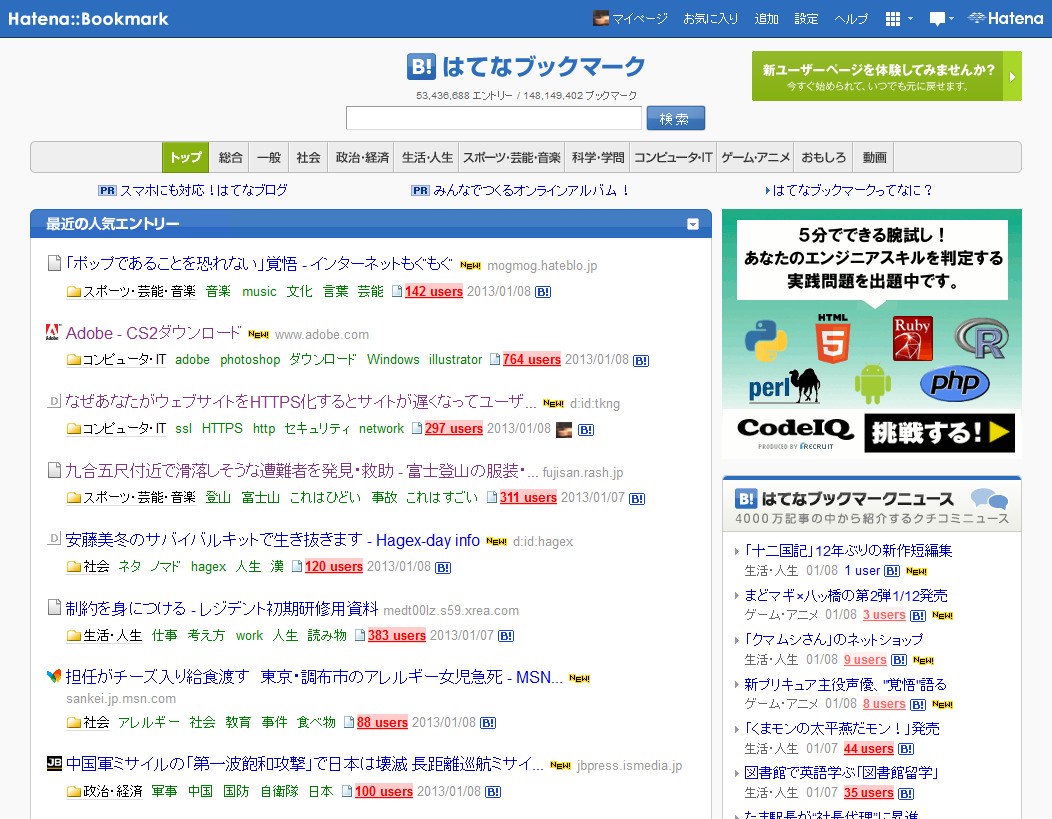Select the 政治・経済 tab
This screenshot has width=1052, height=819.
coord(362,158)
